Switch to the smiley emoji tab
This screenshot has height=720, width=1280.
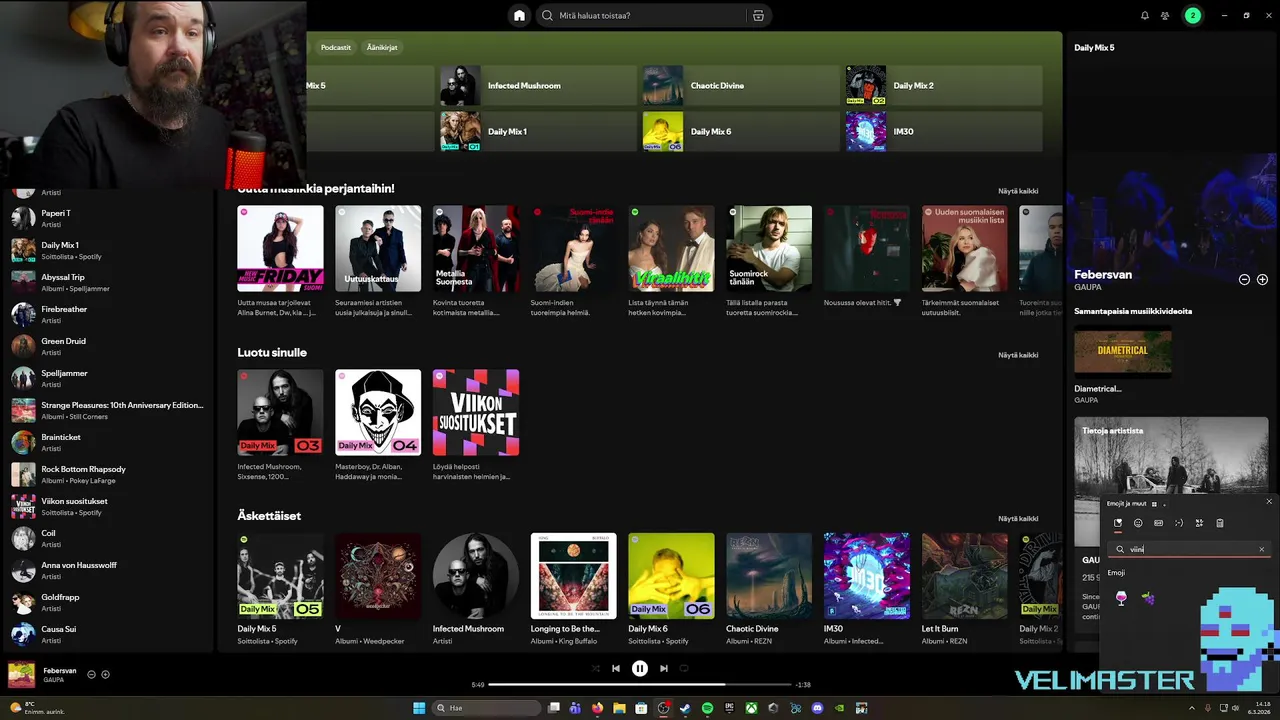point(1138,523)
